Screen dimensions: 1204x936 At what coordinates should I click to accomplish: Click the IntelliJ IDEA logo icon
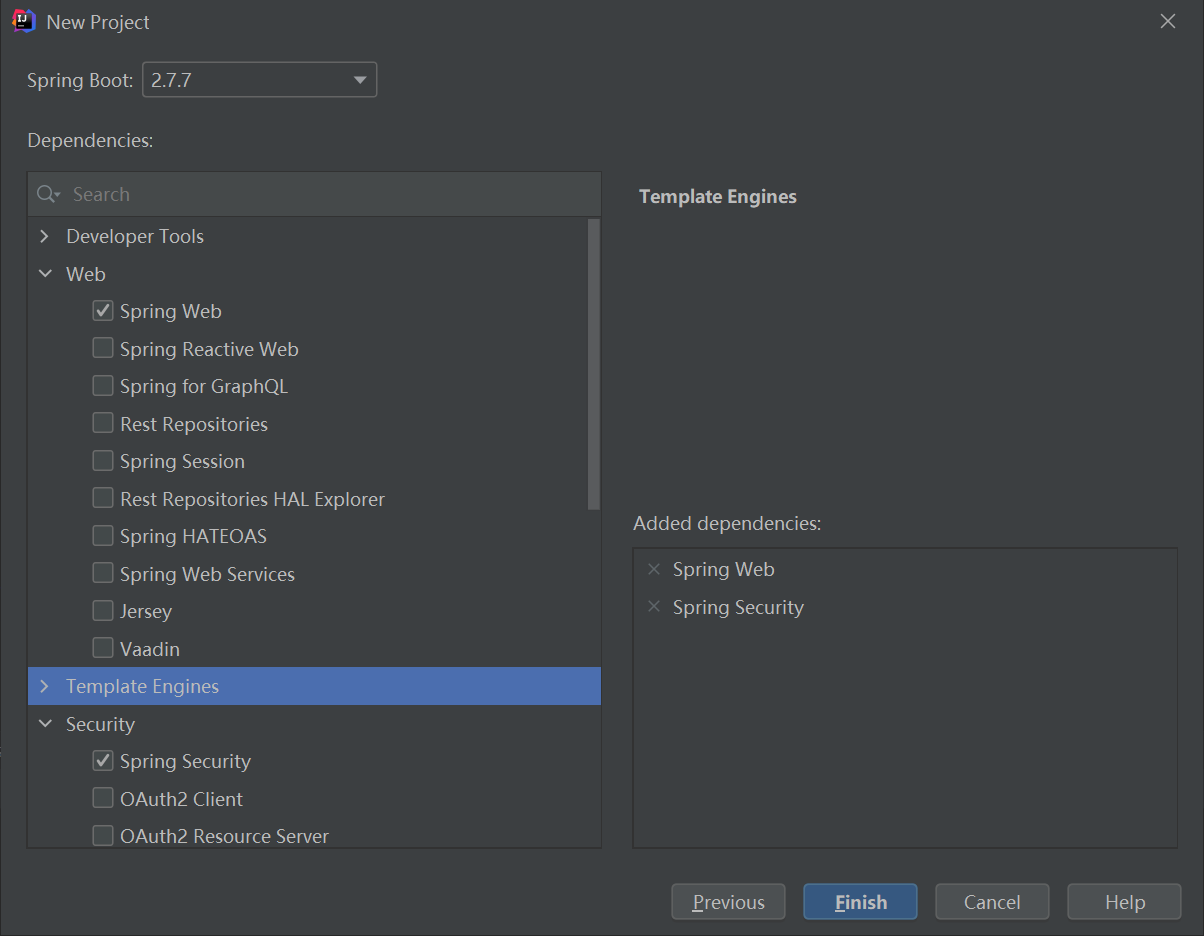(24, 21)
